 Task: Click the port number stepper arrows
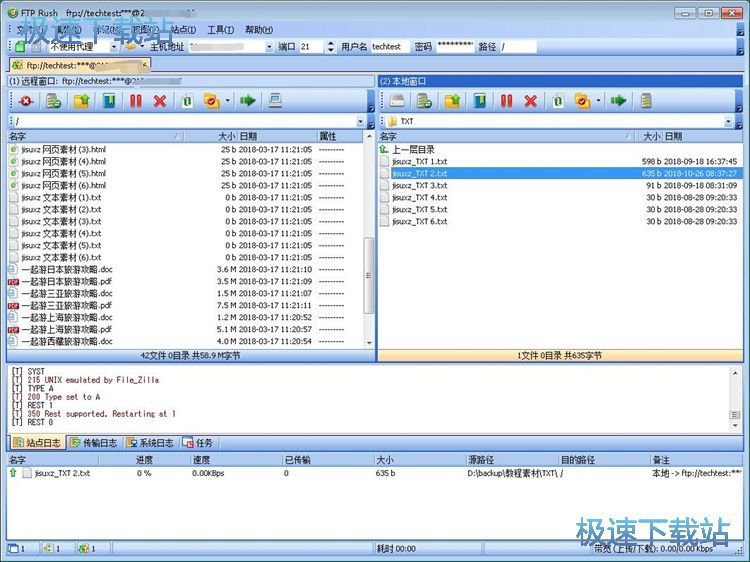point(331,47)
